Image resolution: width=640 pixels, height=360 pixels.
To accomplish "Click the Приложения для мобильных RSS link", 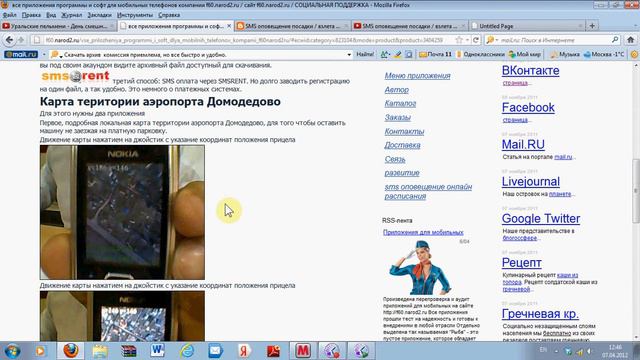I will click(x=423, y=232).
